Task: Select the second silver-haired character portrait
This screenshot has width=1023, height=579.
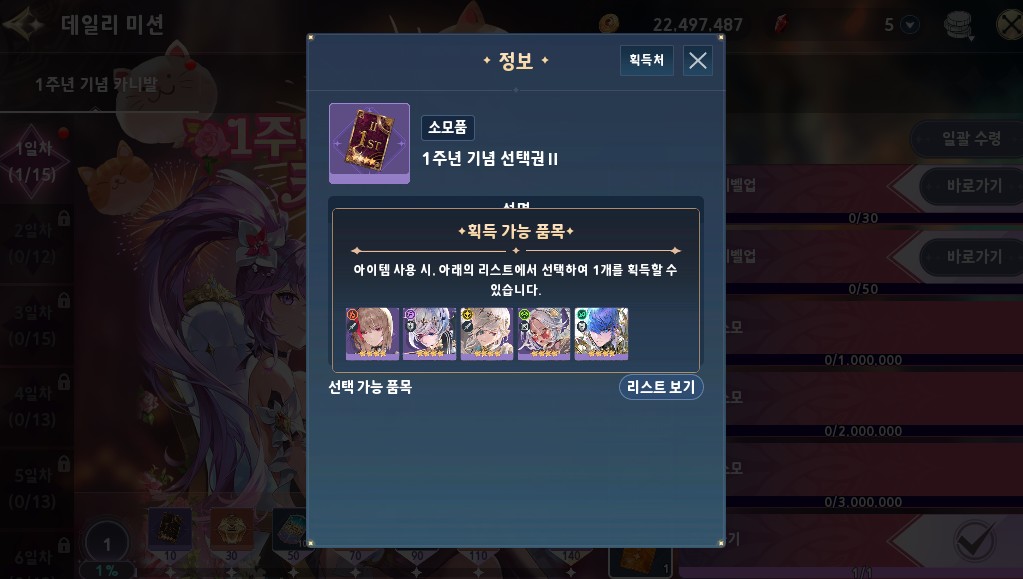Action: point(429,334)
